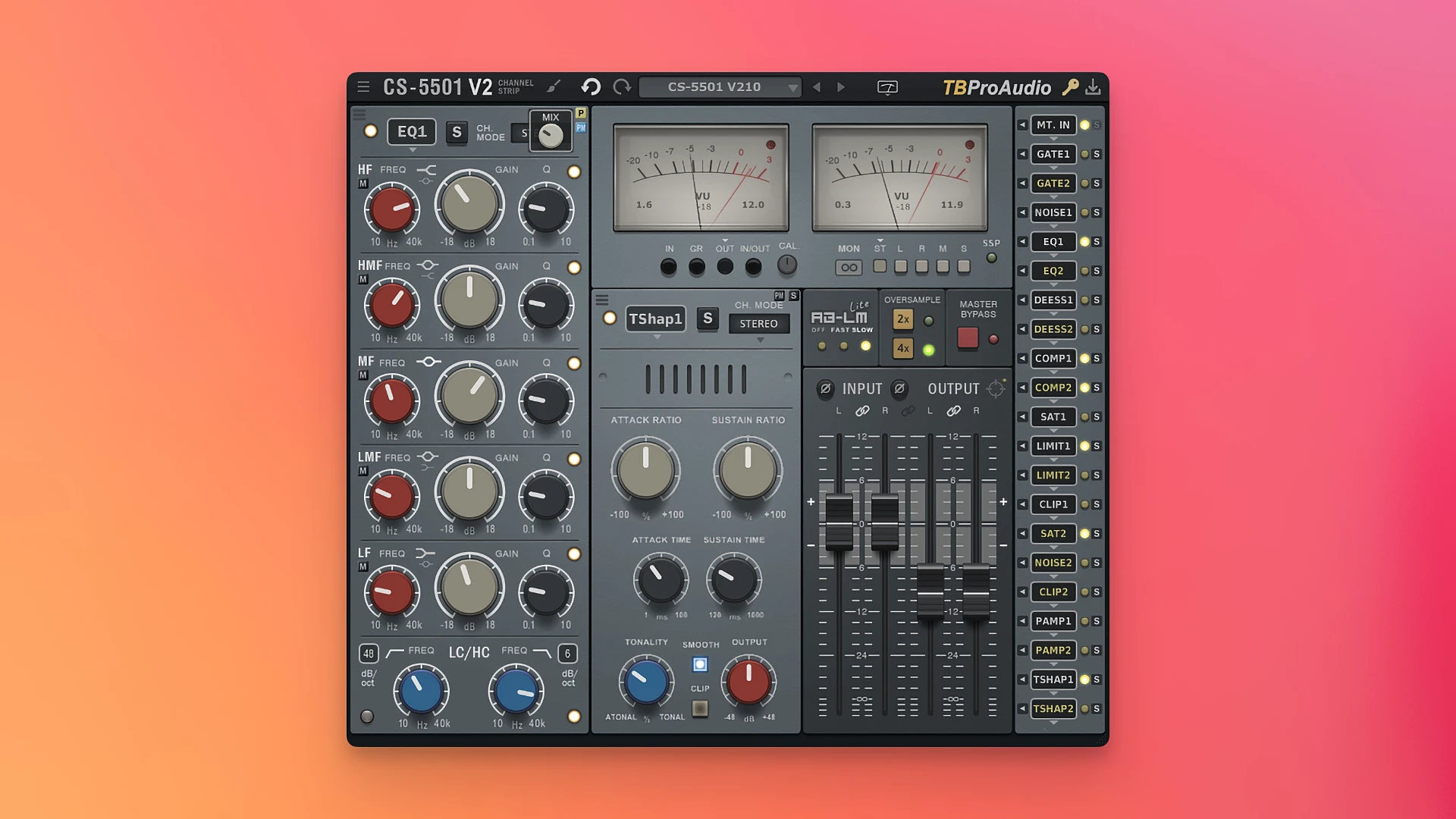Viewport: 1456px width, 819px height.
Task: Toggle the M mute button on the HF band
Action: point(365,181)
